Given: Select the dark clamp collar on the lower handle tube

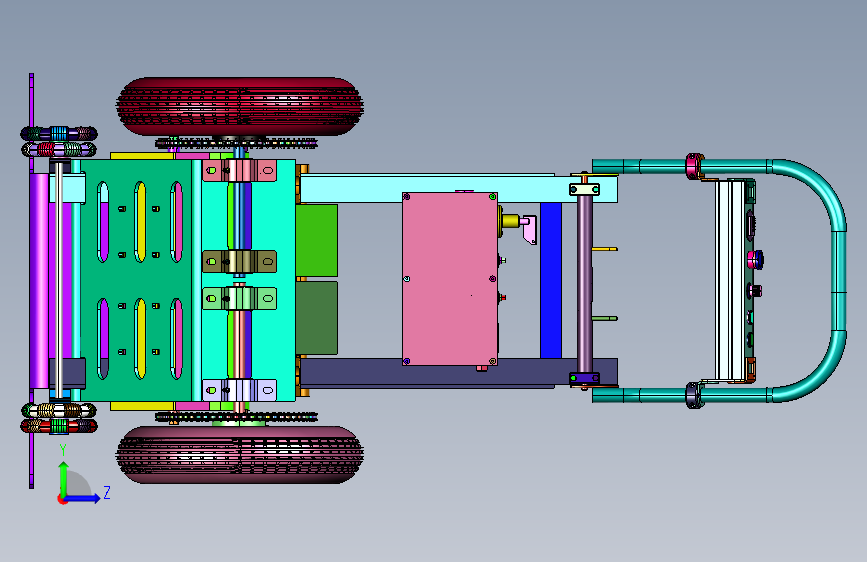Looking at the screenshot, I should (x=693, y=396).
